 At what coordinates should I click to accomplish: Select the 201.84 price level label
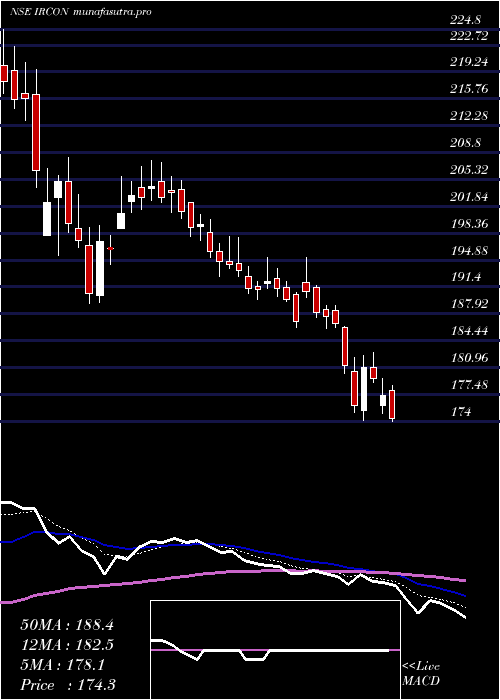pos(469,196)
